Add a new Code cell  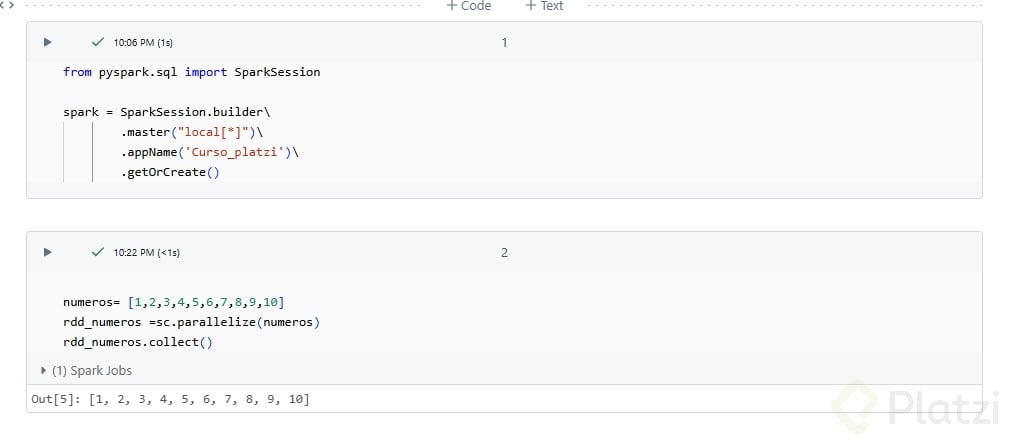468,6
